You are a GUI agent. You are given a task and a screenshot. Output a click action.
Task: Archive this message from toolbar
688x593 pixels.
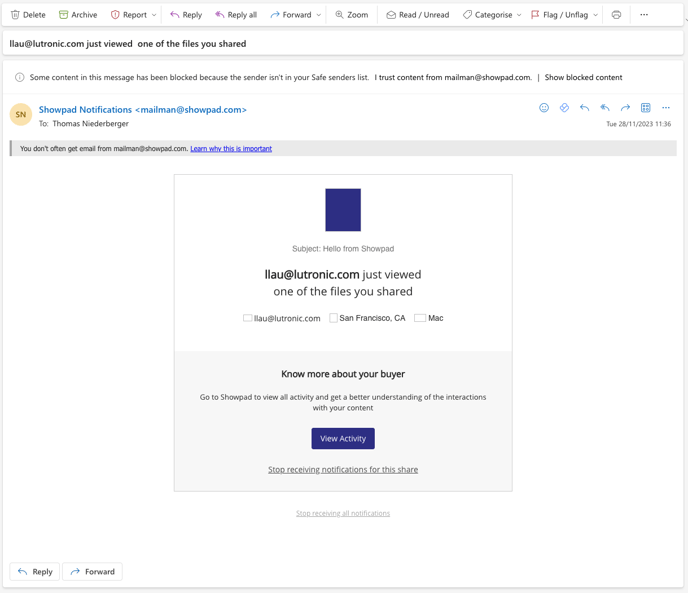78,15
